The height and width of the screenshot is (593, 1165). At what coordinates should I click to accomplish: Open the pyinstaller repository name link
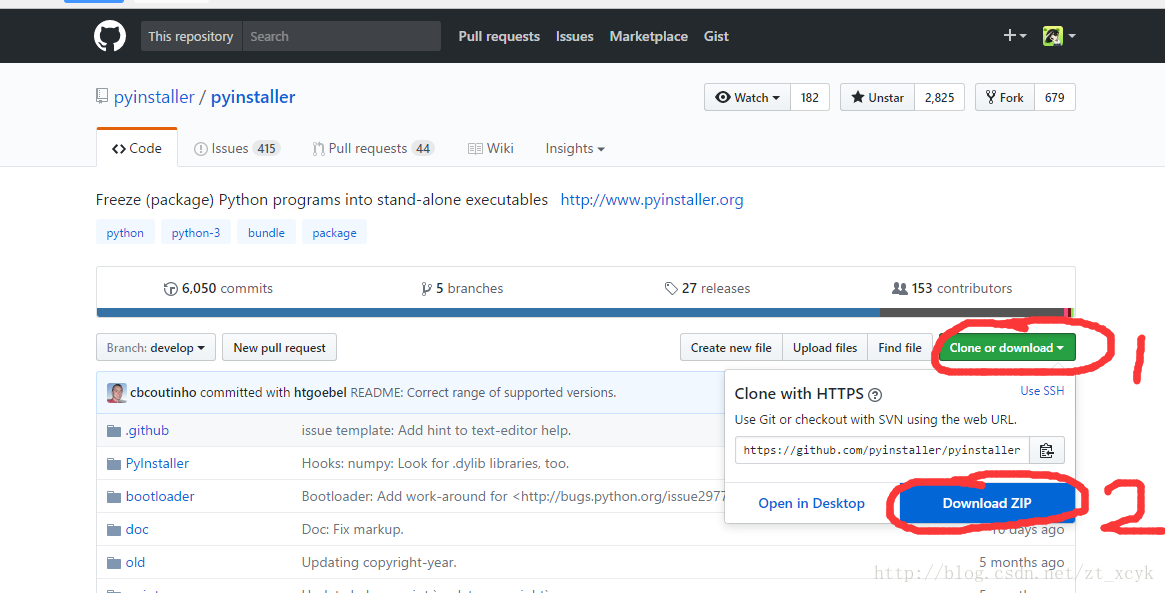pyautogui.click(x=253, y=97)
